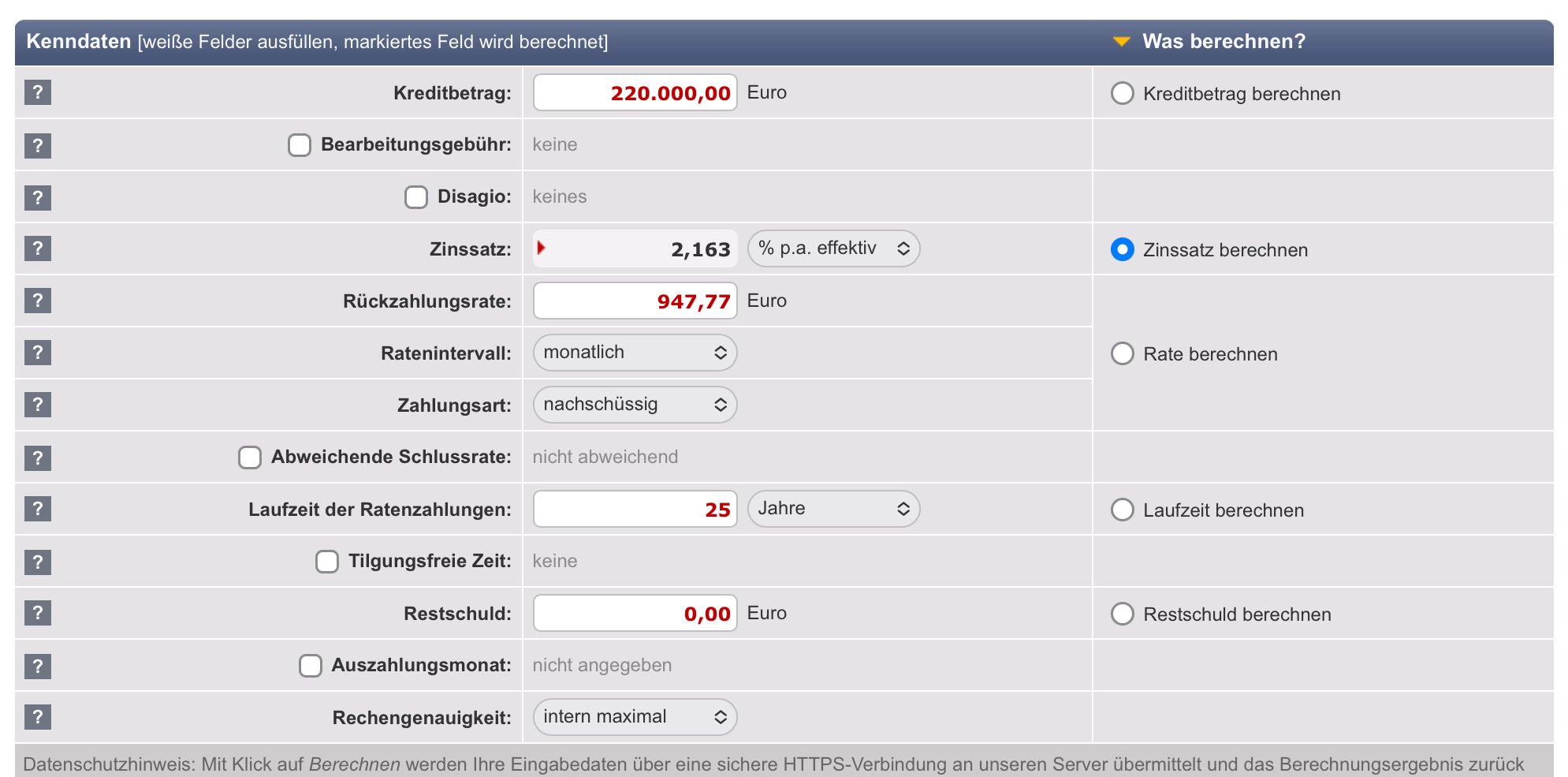Focus the Restschuld amount field
1568x777 pixels.
click(x=635, y=614)
